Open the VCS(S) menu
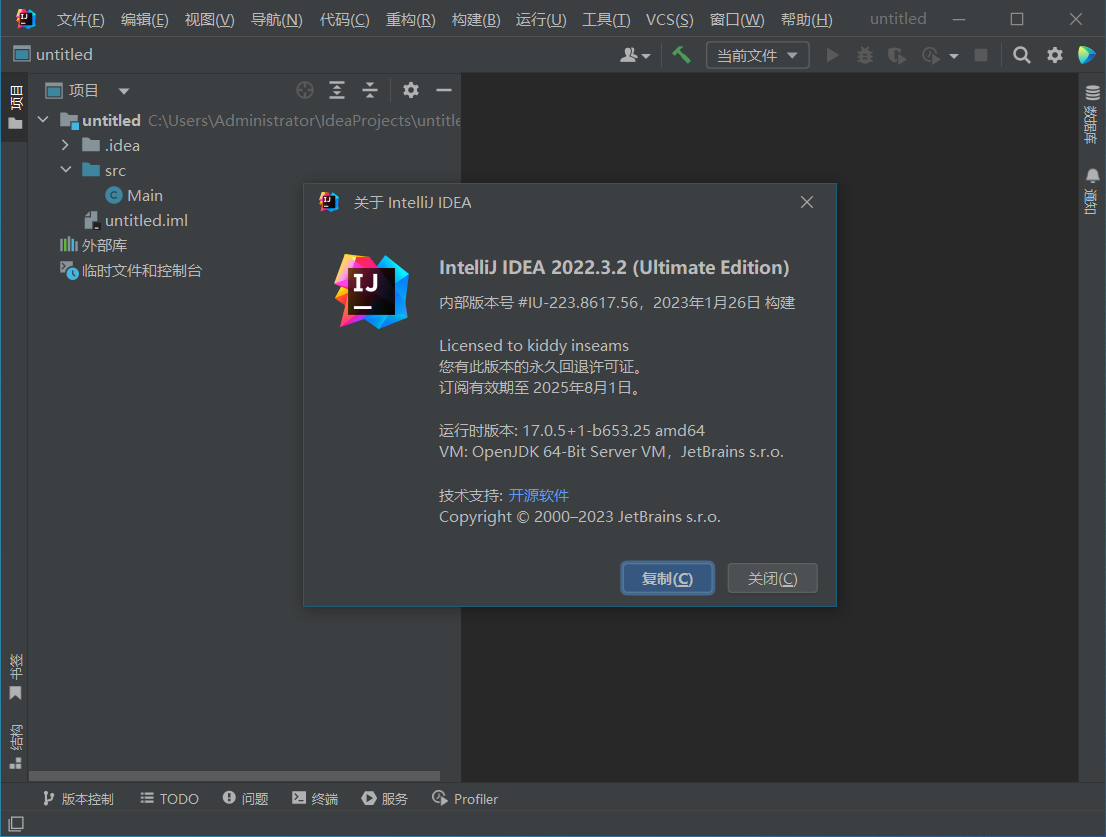 click(x=669, y=20)
